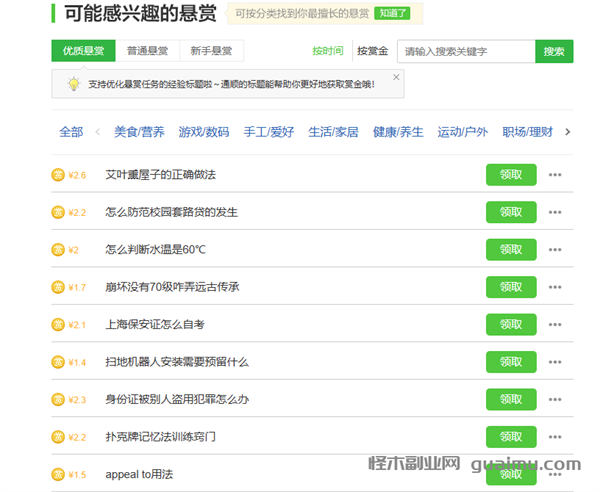Switch to the 普通悬赏 tab
Viewport: 600px width, 492px height.
click(148, 51)
